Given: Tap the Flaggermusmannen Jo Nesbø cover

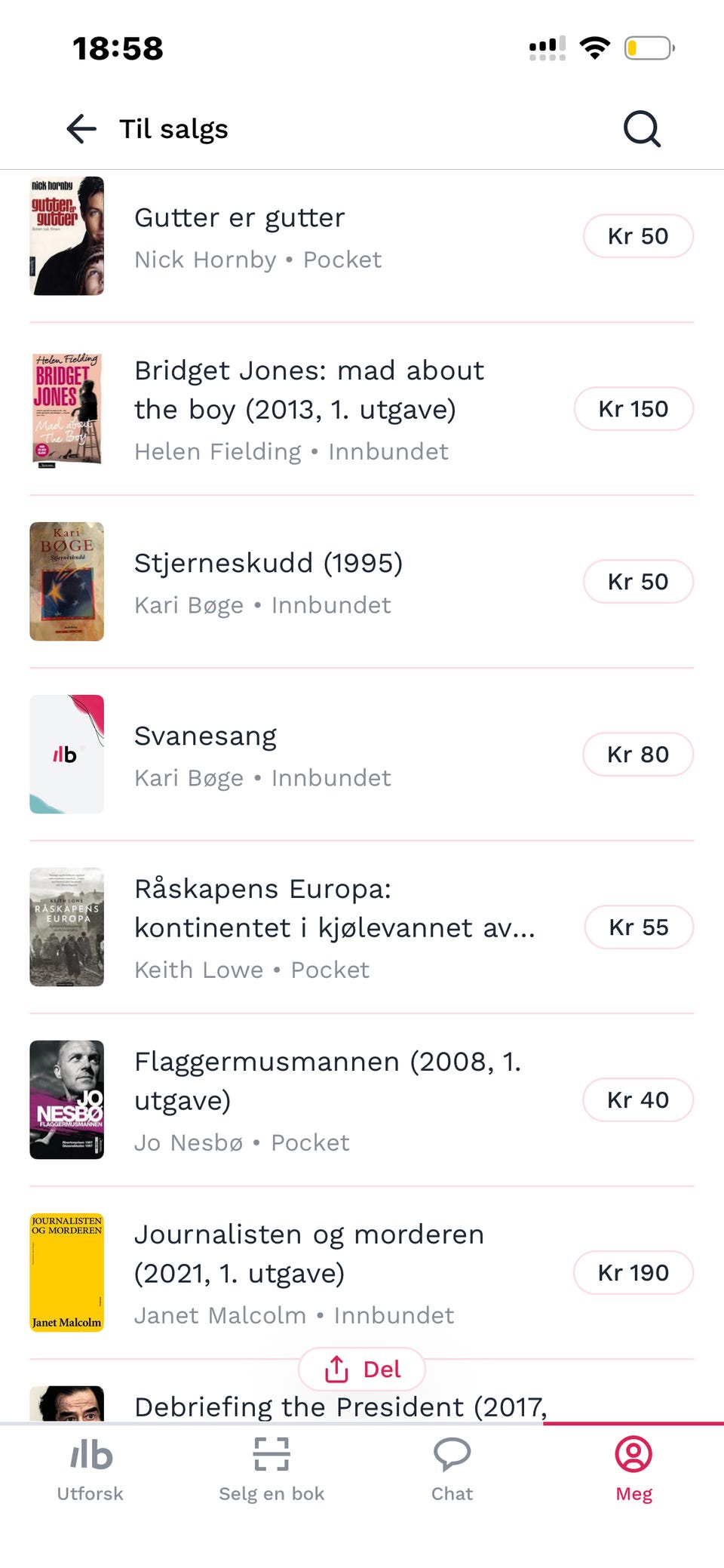Looking at the screenshot, I should click(66, 1099).
